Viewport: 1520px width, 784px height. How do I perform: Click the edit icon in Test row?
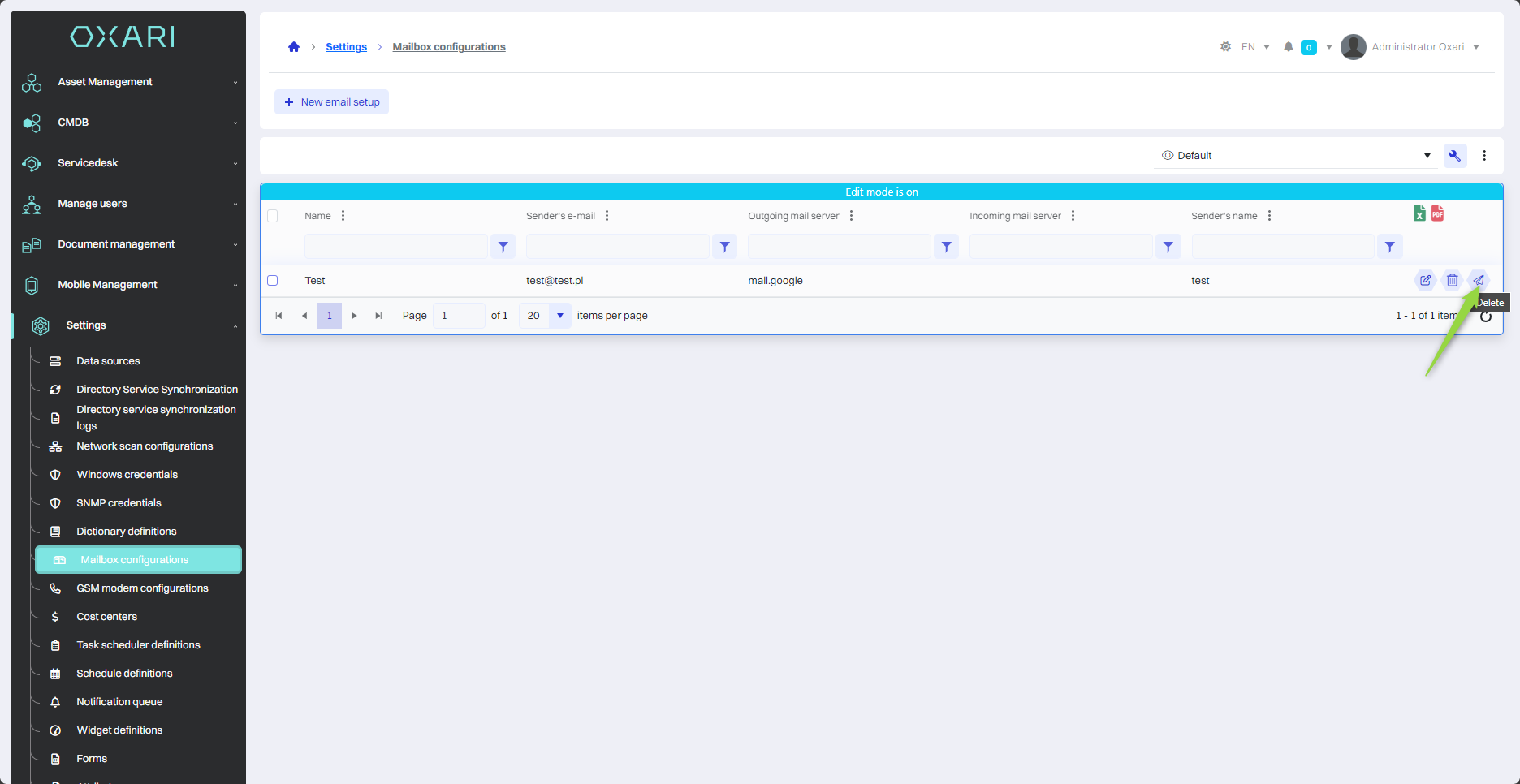(1425, 281)
